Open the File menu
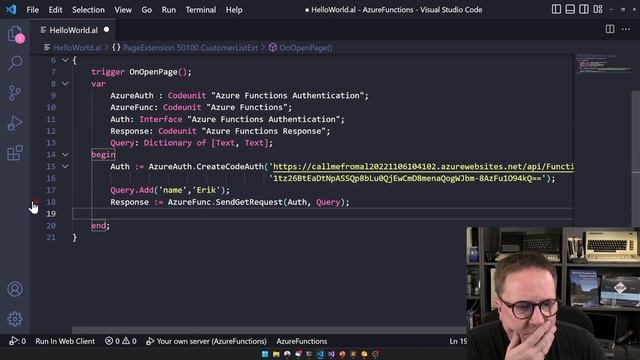Screen dimensions: 640x360 click(33, 10)
